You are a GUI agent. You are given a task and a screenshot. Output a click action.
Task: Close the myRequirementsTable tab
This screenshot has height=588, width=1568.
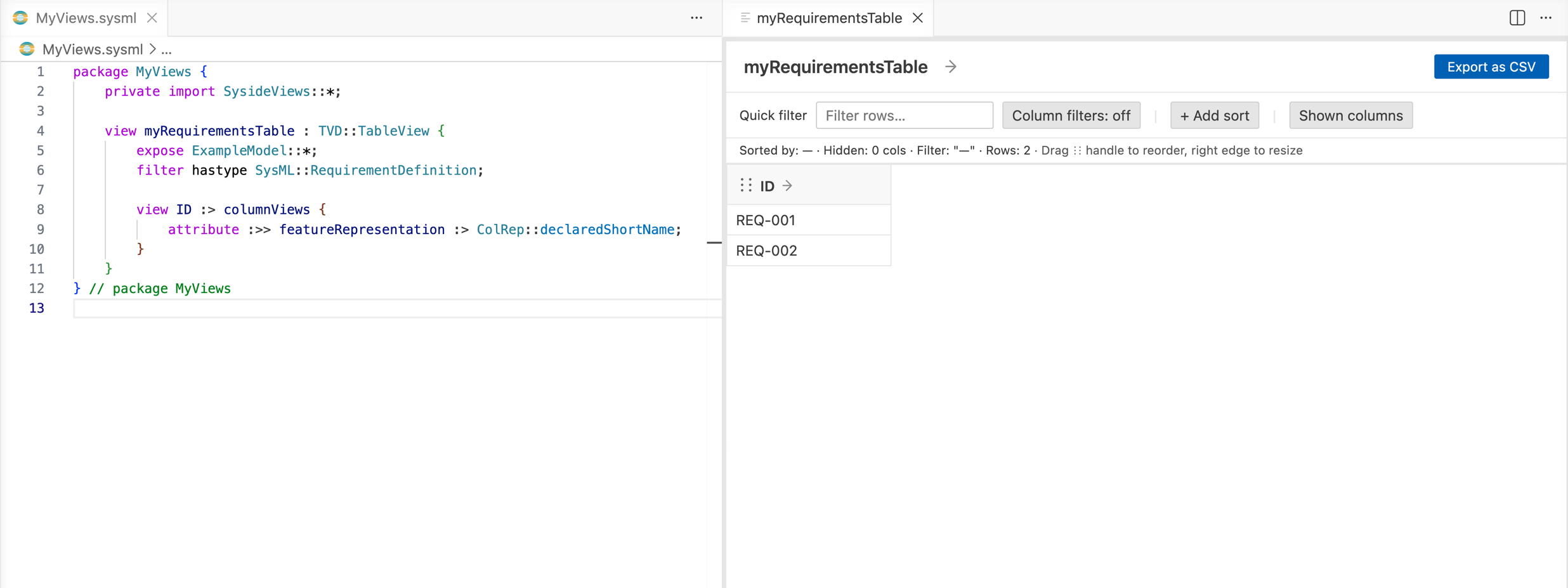pos(918,18)
